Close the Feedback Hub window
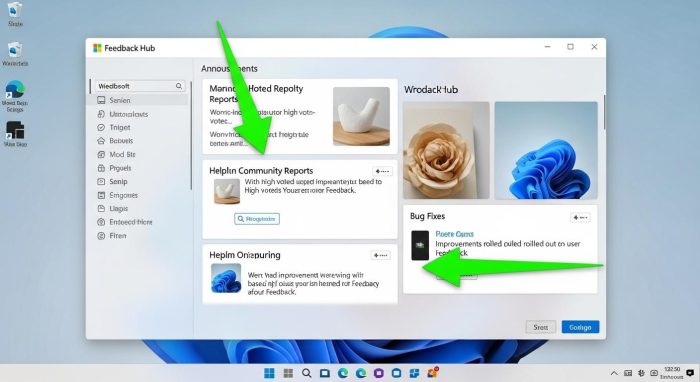This screenshot has height=382, width=700. (x=594, y=47)
